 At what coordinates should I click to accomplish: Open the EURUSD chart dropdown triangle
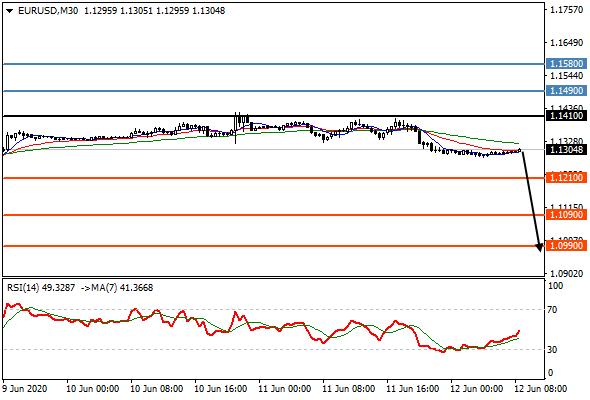9,11
